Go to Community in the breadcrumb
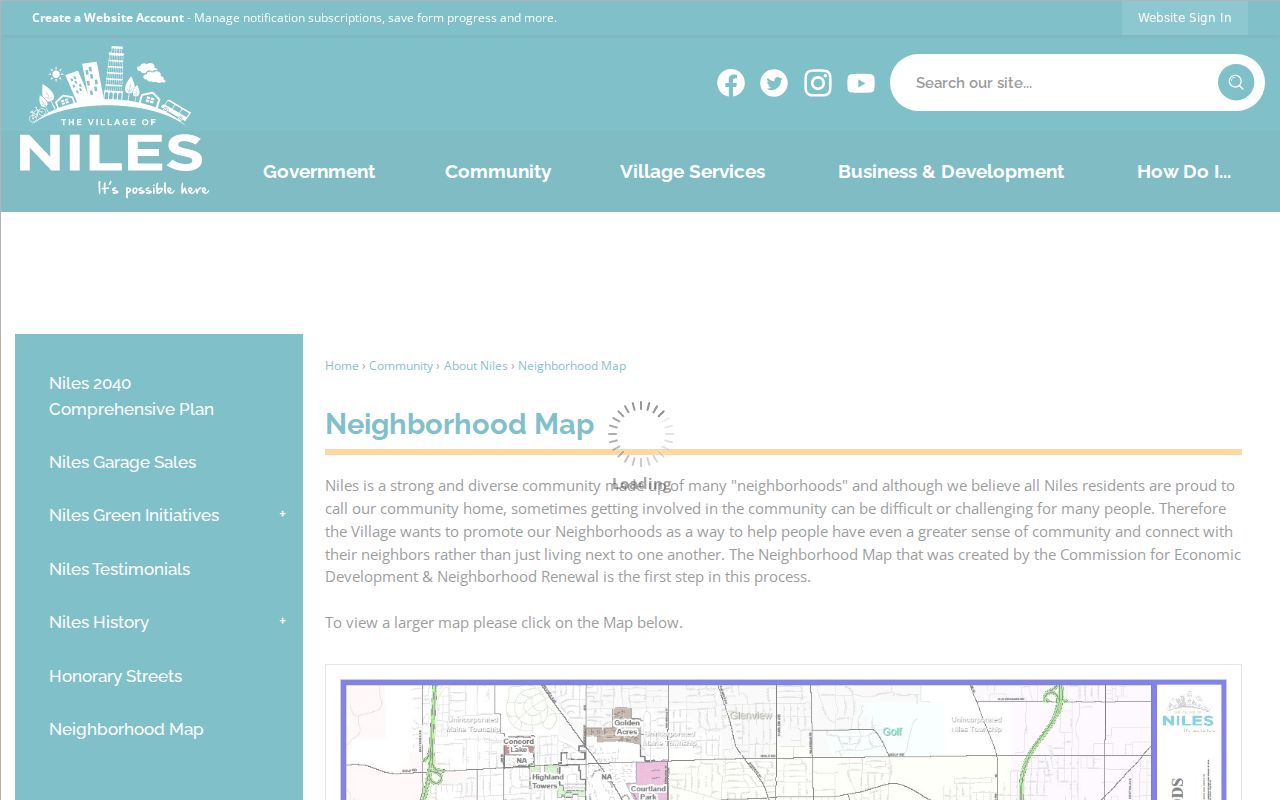 [401, 366]
